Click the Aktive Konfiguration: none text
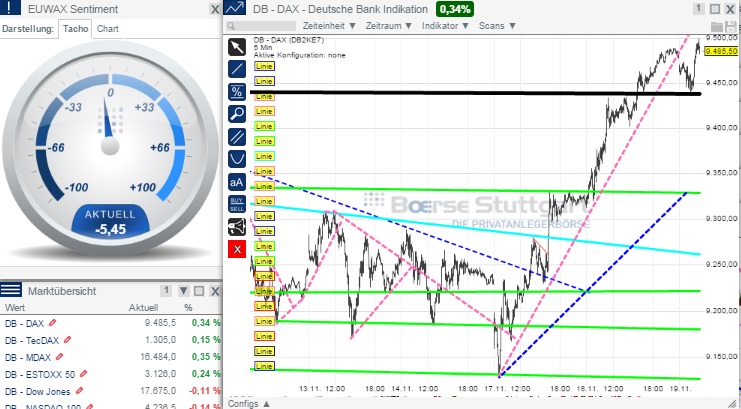Screen dimensions: 741x409 point(299,55)
